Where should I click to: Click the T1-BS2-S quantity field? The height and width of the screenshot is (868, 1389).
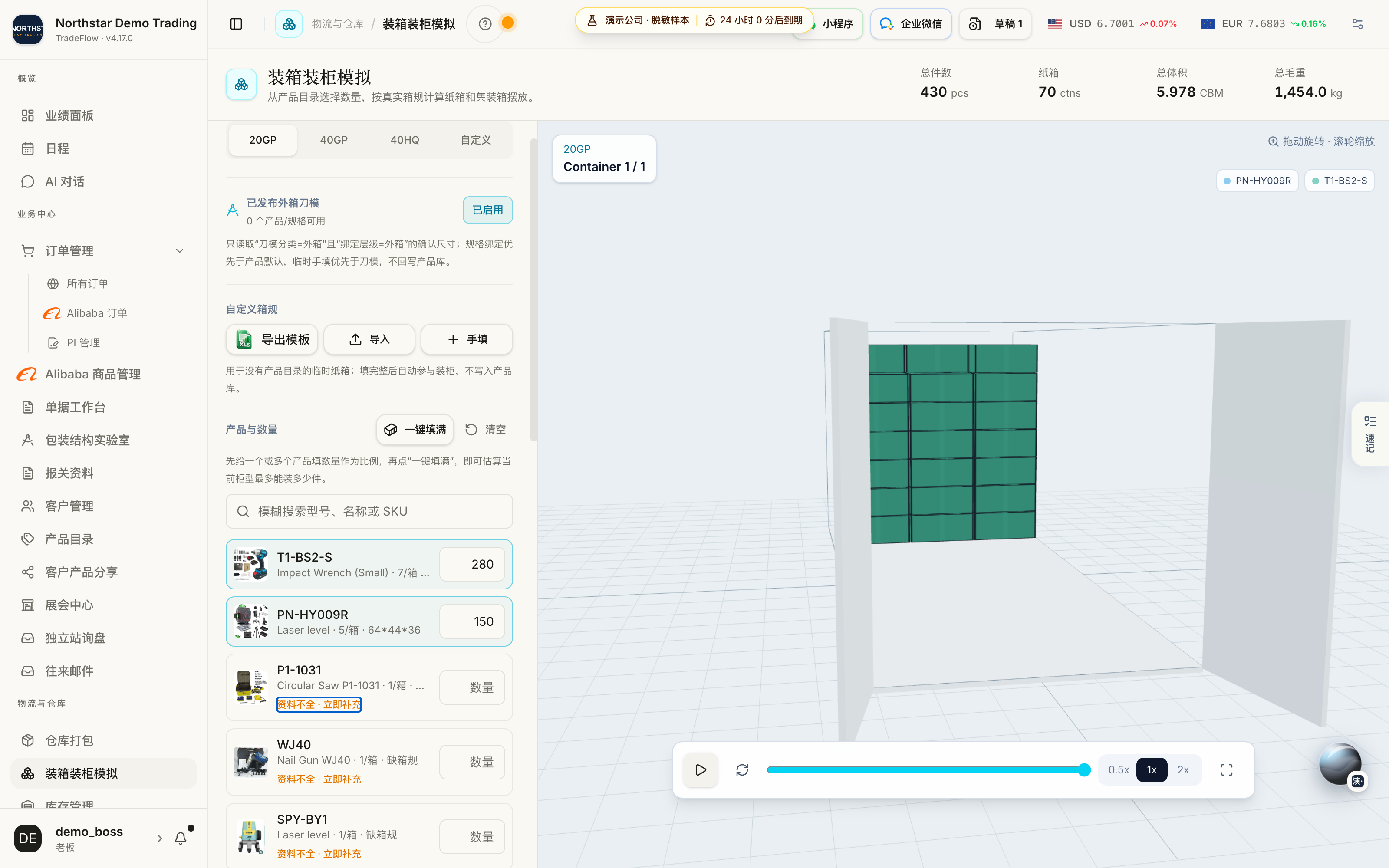pos(472,564)
